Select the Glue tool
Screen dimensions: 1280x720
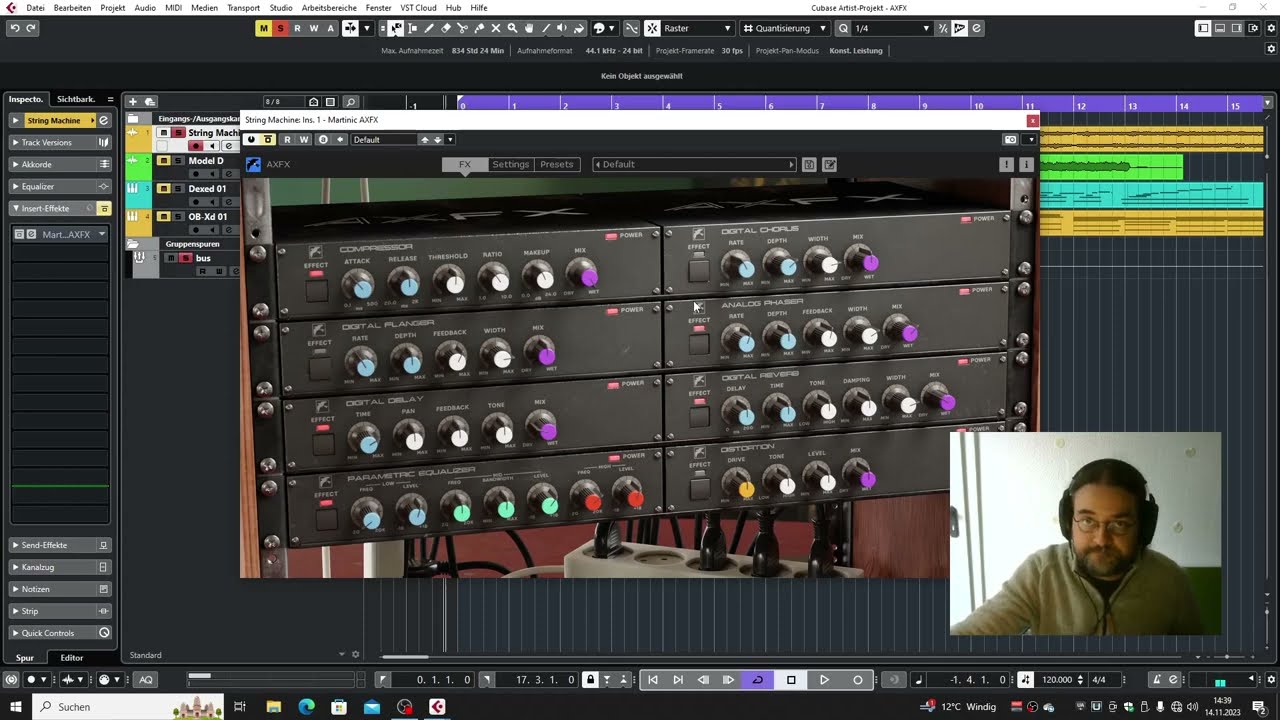click(x=479, y=28)
